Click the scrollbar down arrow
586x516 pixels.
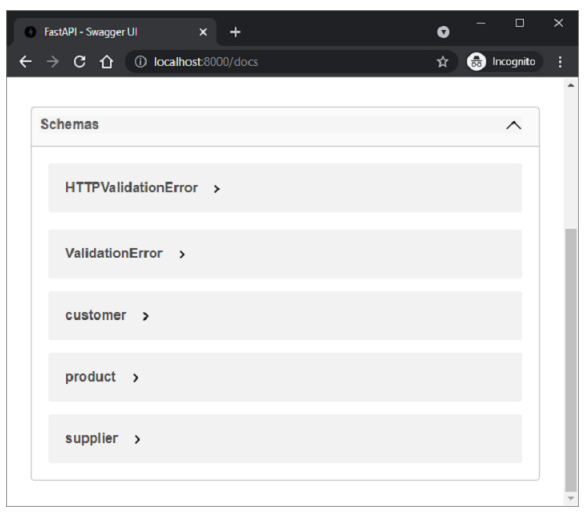point(571,498)
